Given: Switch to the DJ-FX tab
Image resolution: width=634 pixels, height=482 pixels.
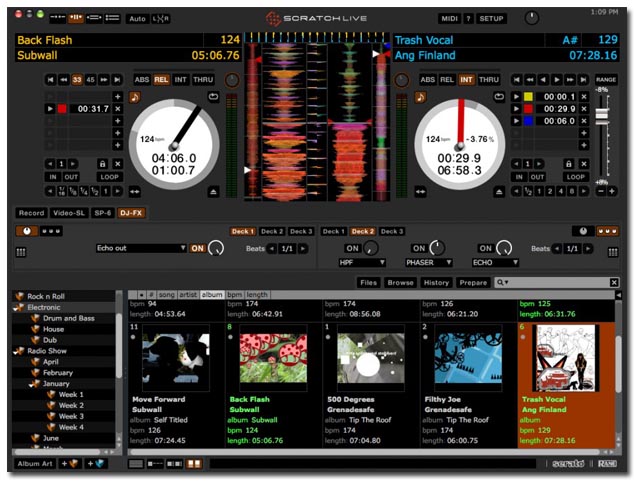Looking at the screenshot, I should point(131,213).
